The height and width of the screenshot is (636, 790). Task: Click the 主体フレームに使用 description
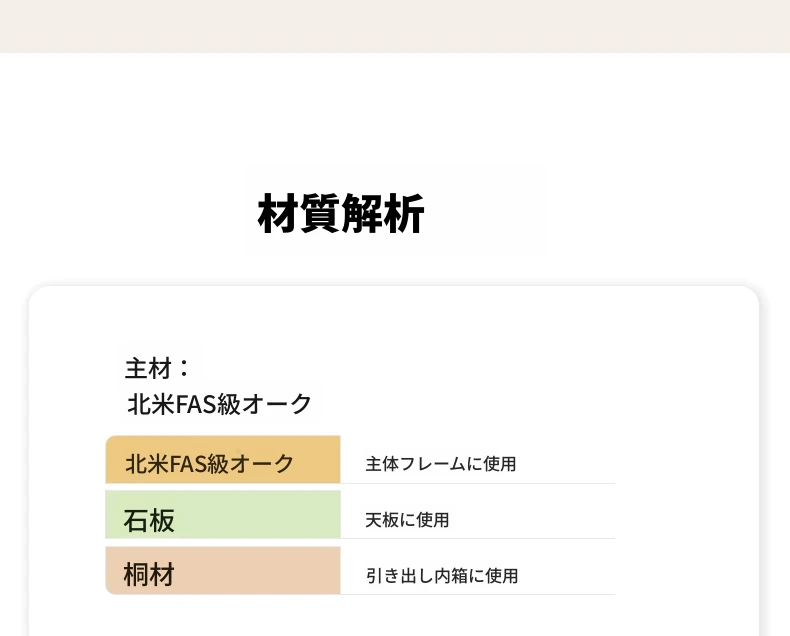pos(441,464)
